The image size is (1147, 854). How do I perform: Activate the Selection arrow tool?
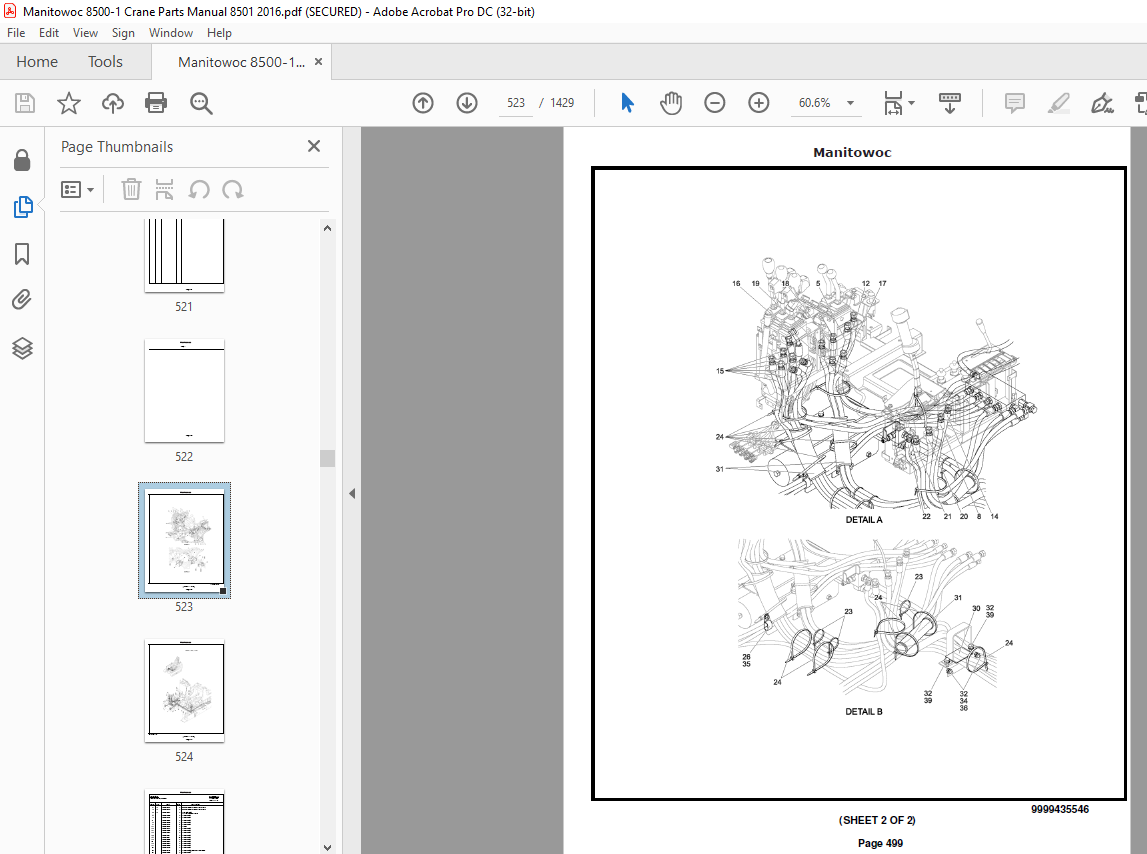click(x=627, y=103)
